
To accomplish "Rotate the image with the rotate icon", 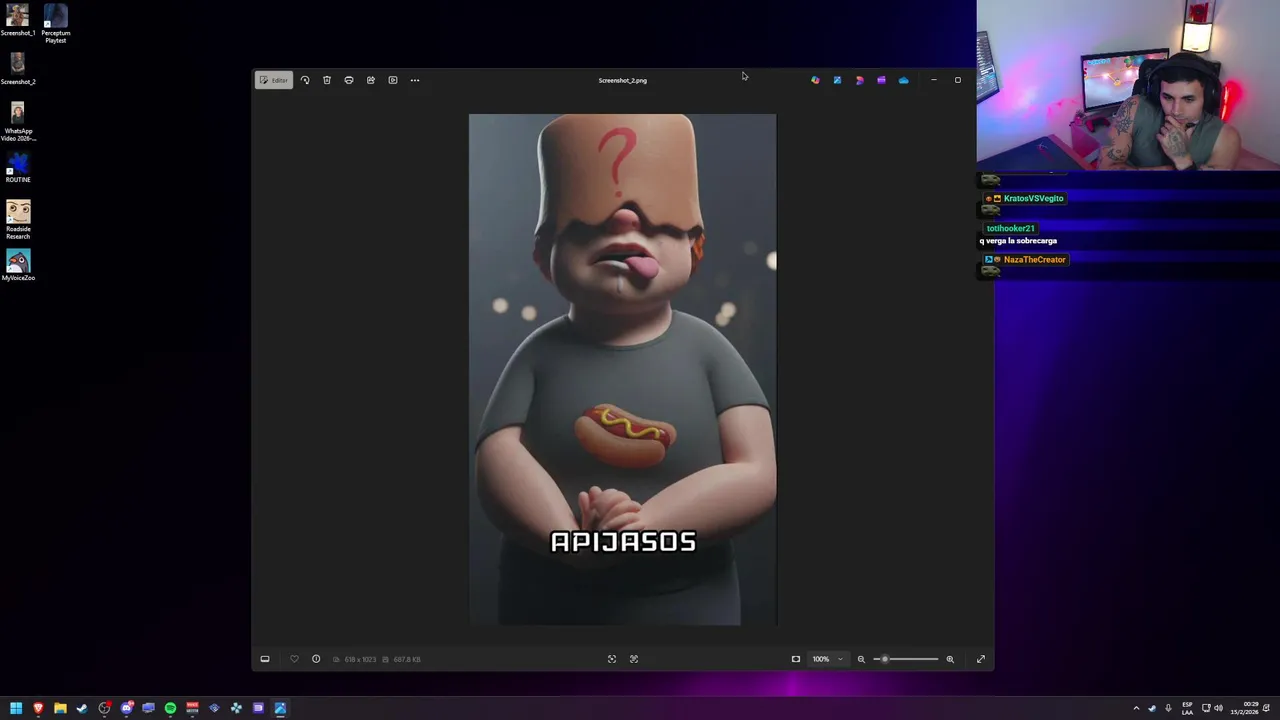I will 305,80.
